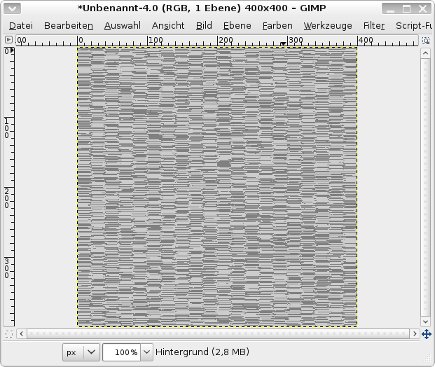Viewport: 435px width, 367px height.
Task: Open the Script-Fu menu
Action: coord(414,26)
